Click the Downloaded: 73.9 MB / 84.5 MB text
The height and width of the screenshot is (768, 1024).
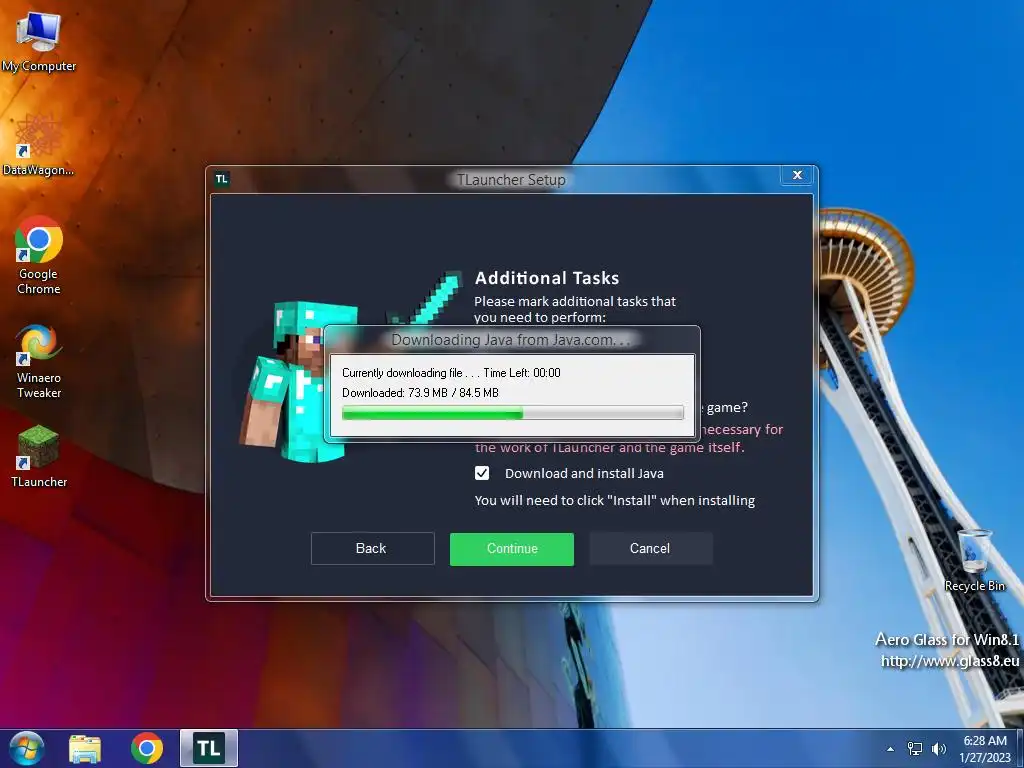(420, 393)
